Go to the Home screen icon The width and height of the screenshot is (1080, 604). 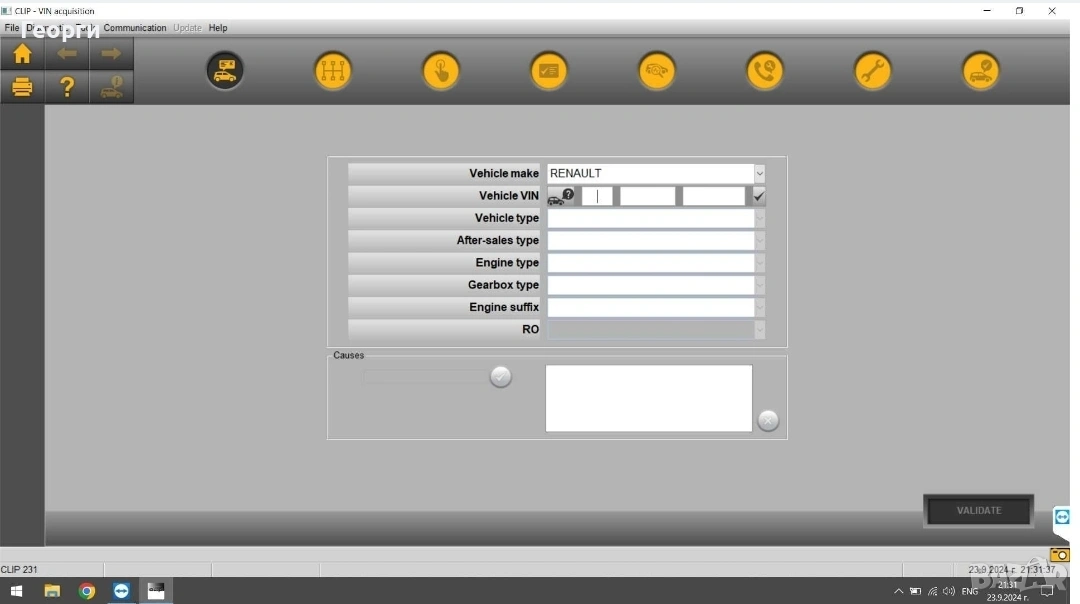(22, 54)
